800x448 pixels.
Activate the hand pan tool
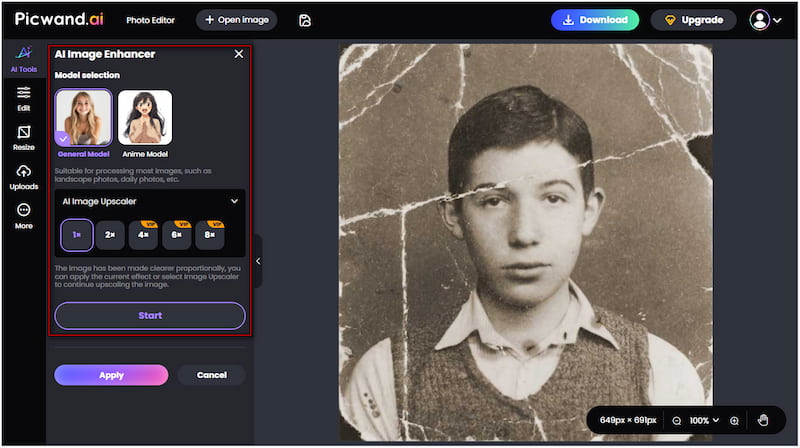763,421
